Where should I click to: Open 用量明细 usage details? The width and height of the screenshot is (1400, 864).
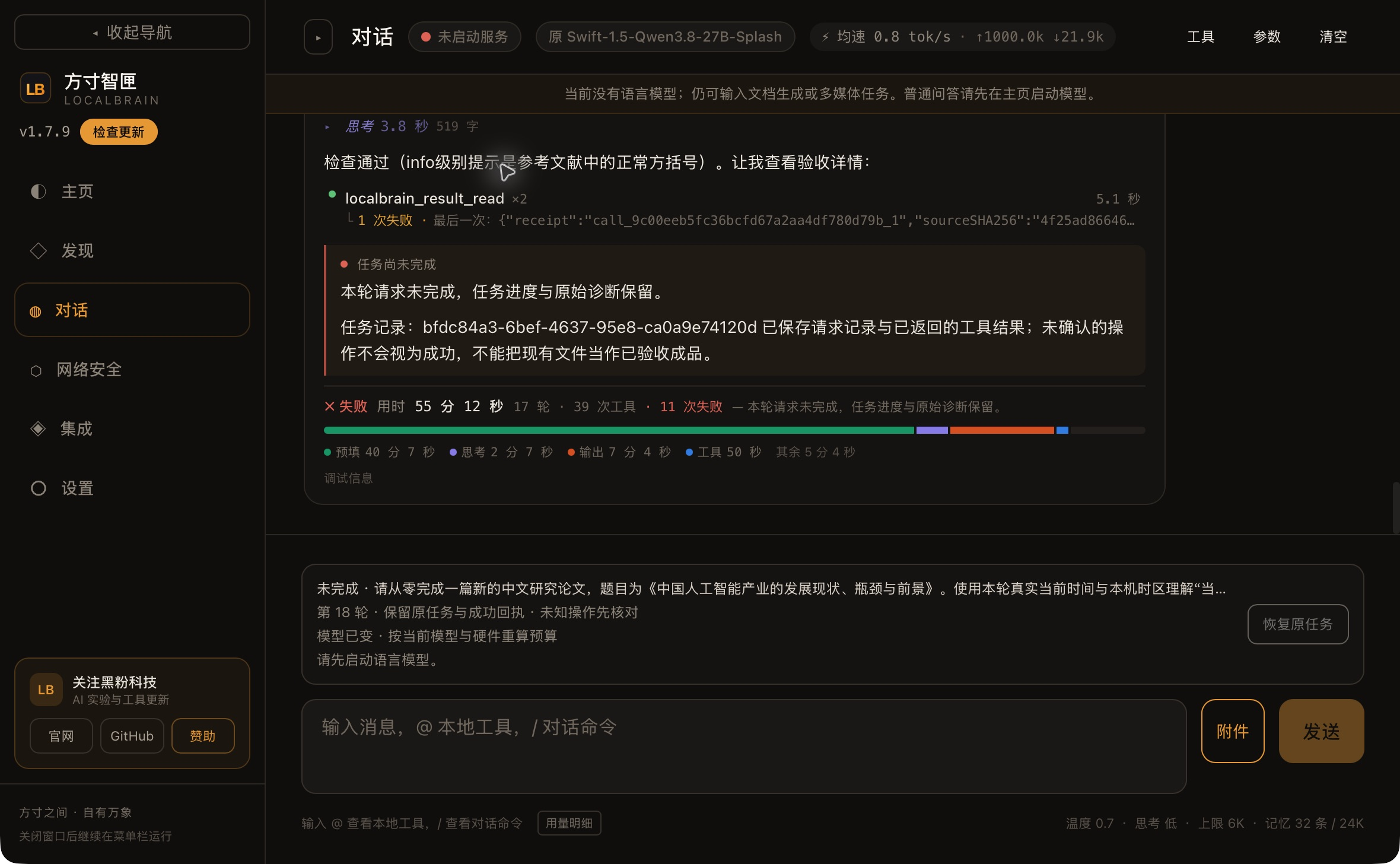(569, 823)
